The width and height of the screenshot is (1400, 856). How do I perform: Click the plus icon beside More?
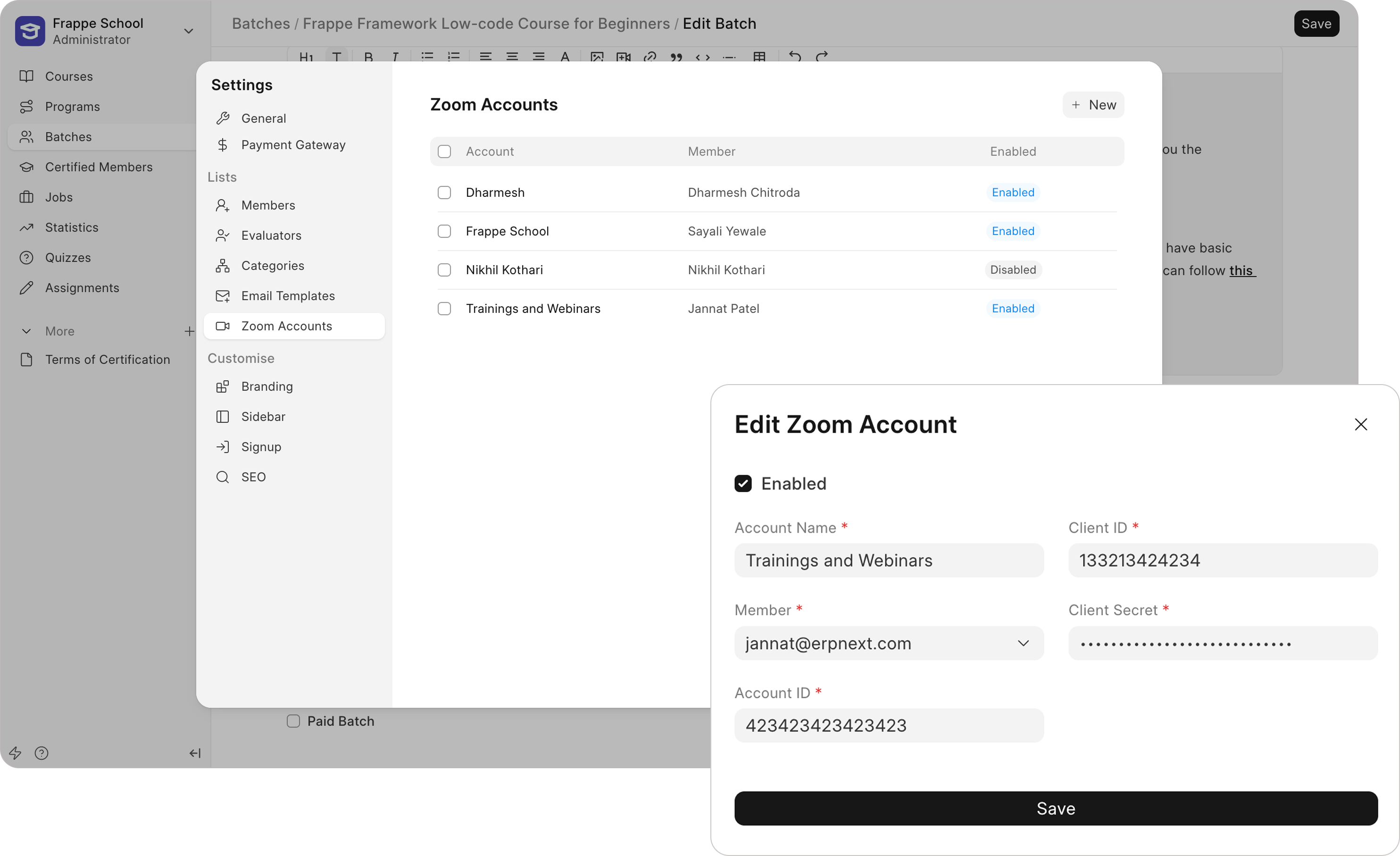click(189, 331)
